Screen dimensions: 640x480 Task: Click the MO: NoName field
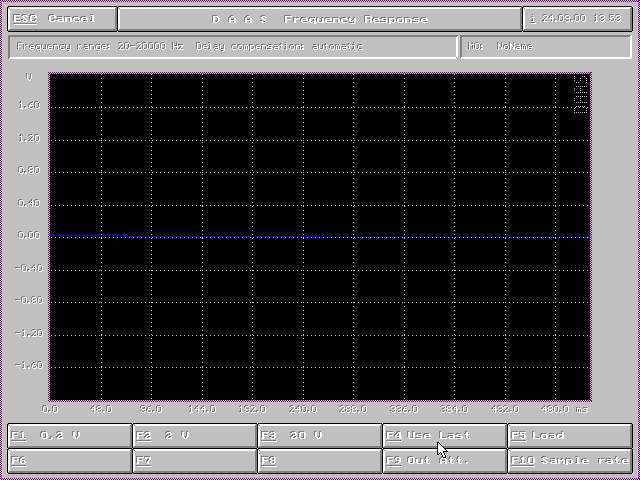(x=545, y=47)
